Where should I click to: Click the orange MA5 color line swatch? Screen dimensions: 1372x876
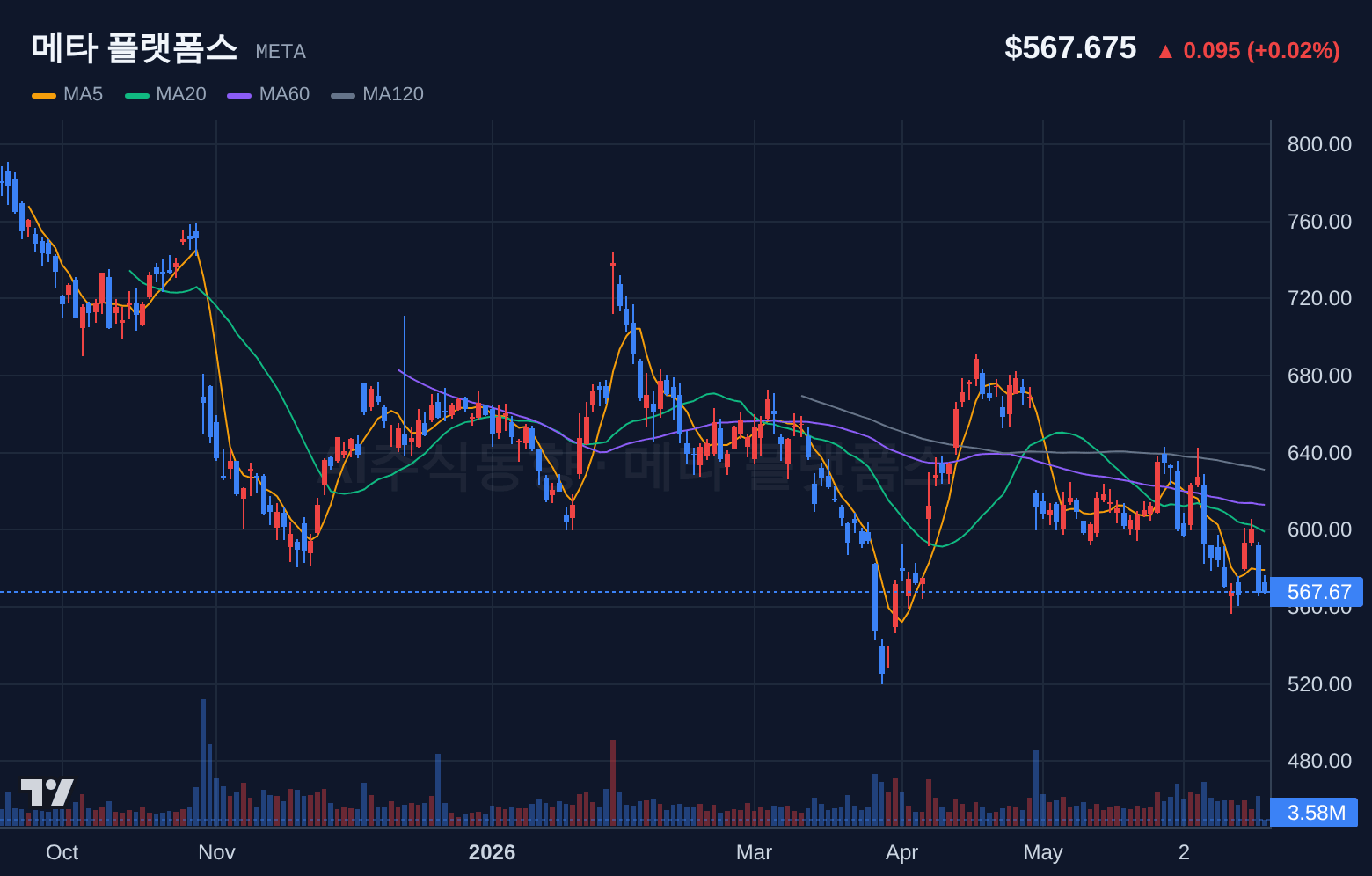point(44,95)
